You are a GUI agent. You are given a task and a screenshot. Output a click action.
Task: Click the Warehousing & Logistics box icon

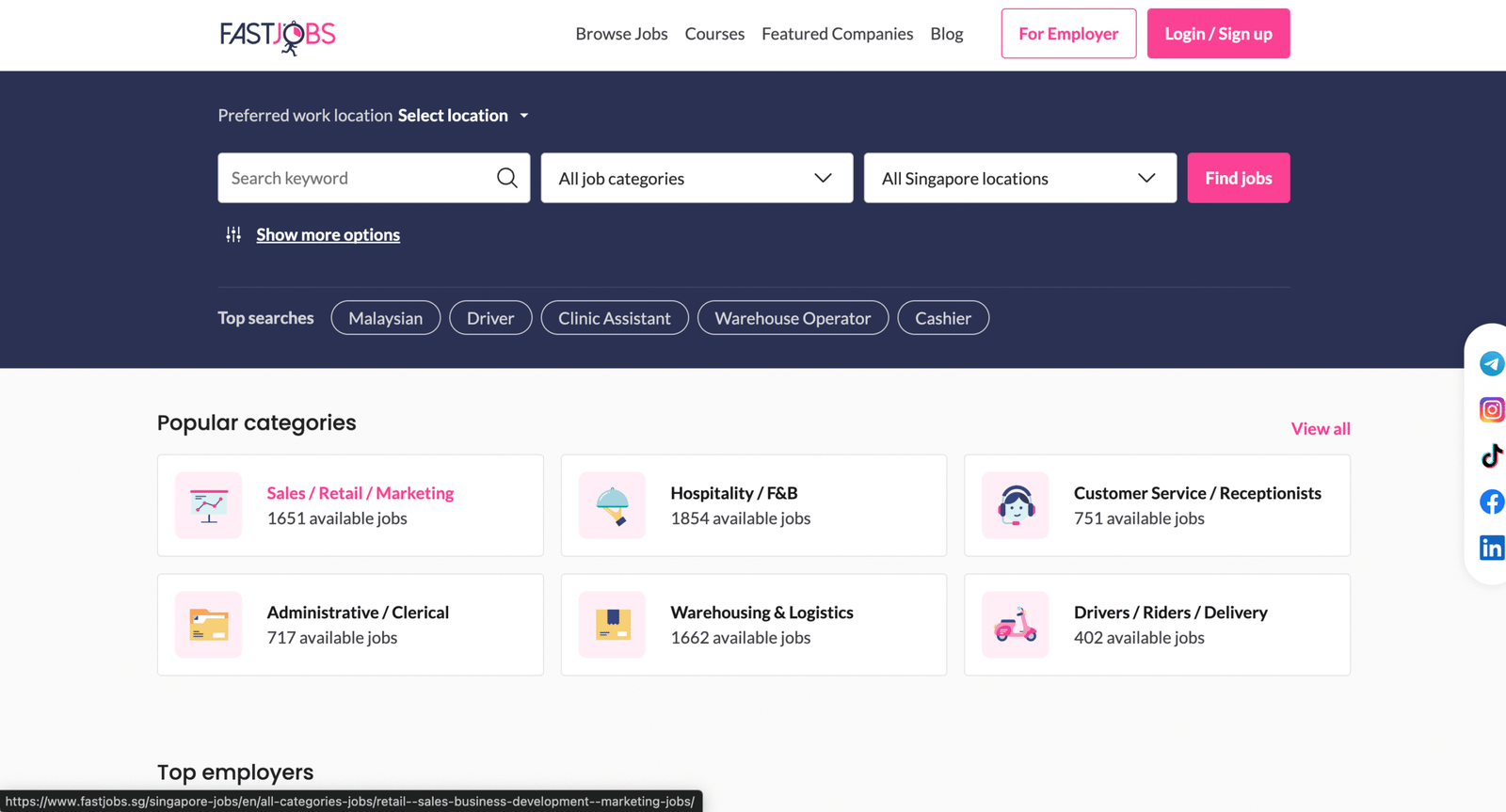pos(612,625)
